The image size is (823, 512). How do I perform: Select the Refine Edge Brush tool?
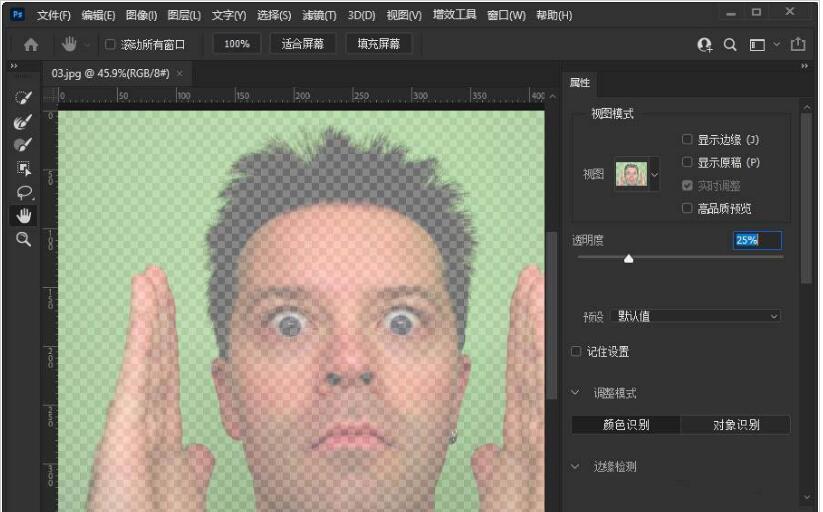(x=22, y=121)
